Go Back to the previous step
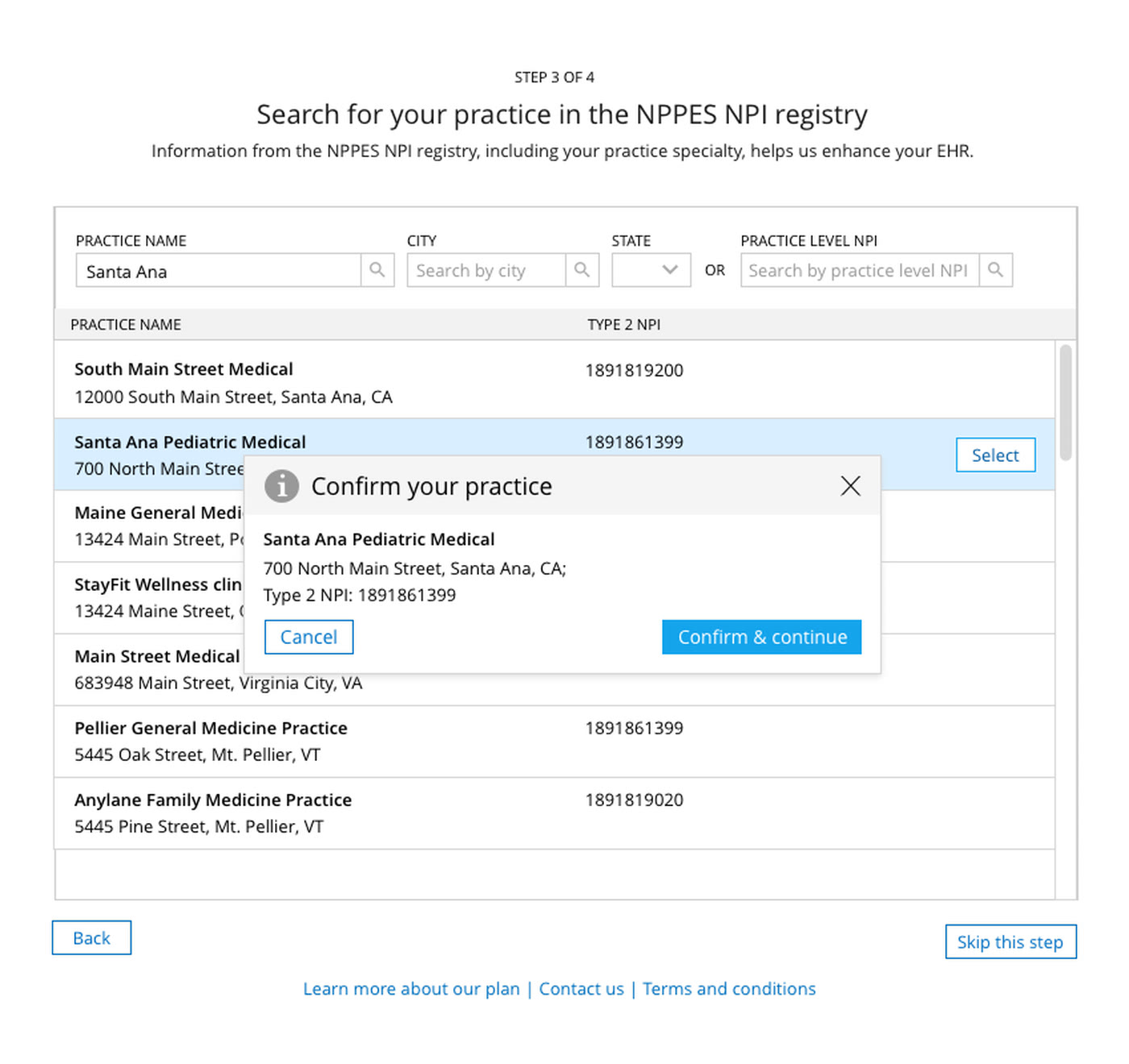 pyautogui.click(x=91, y=937)
